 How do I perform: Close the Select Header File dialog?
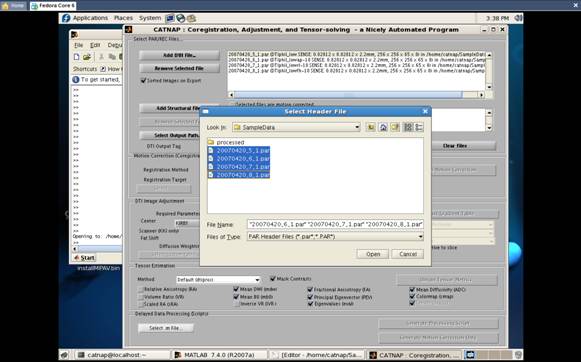[425, 111]
